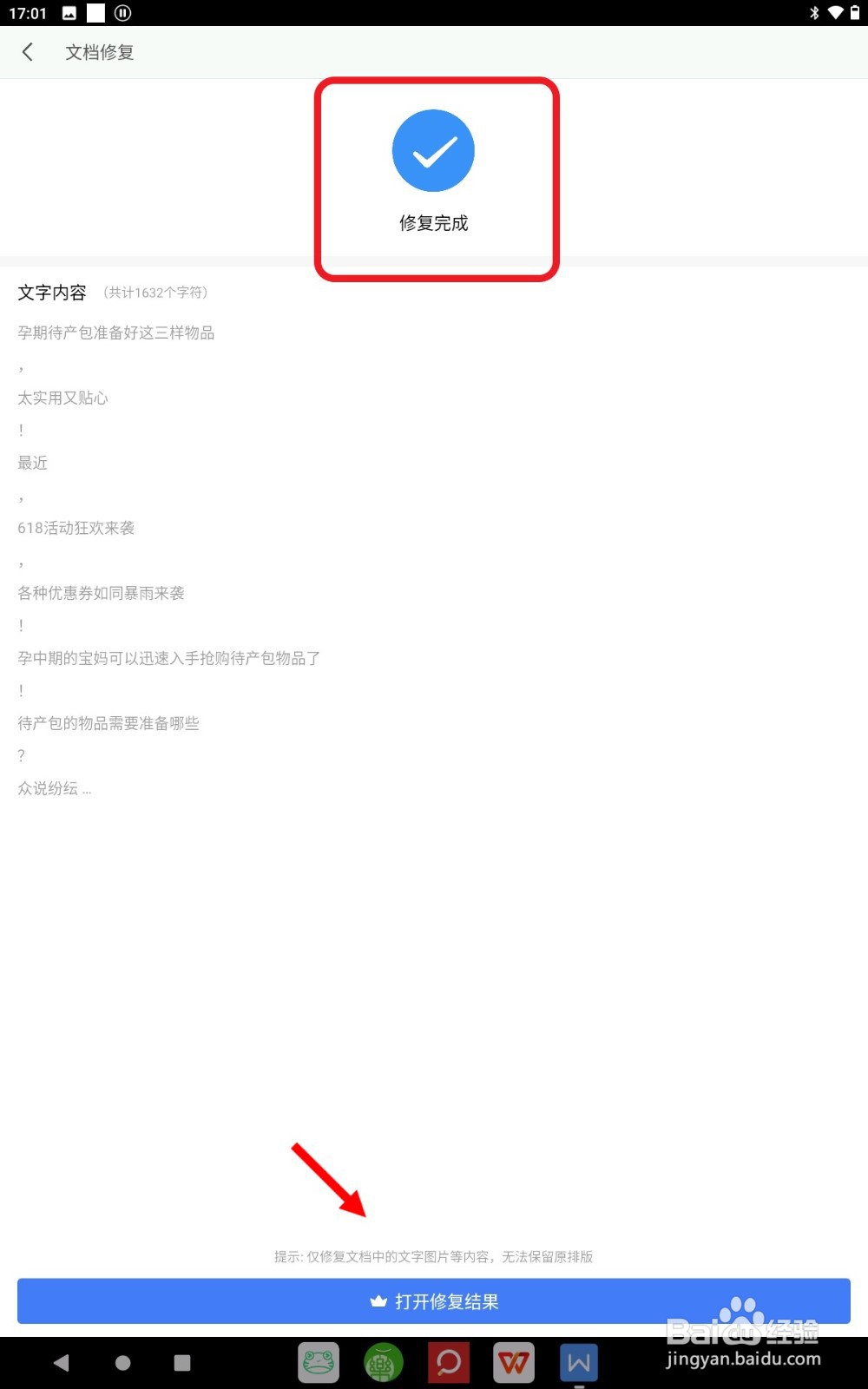The width and height of the screenshot is (868, 1389).
Task: Tap the line 各种优惠券如同暴雨来袭
Action: (x=102, y=593)
